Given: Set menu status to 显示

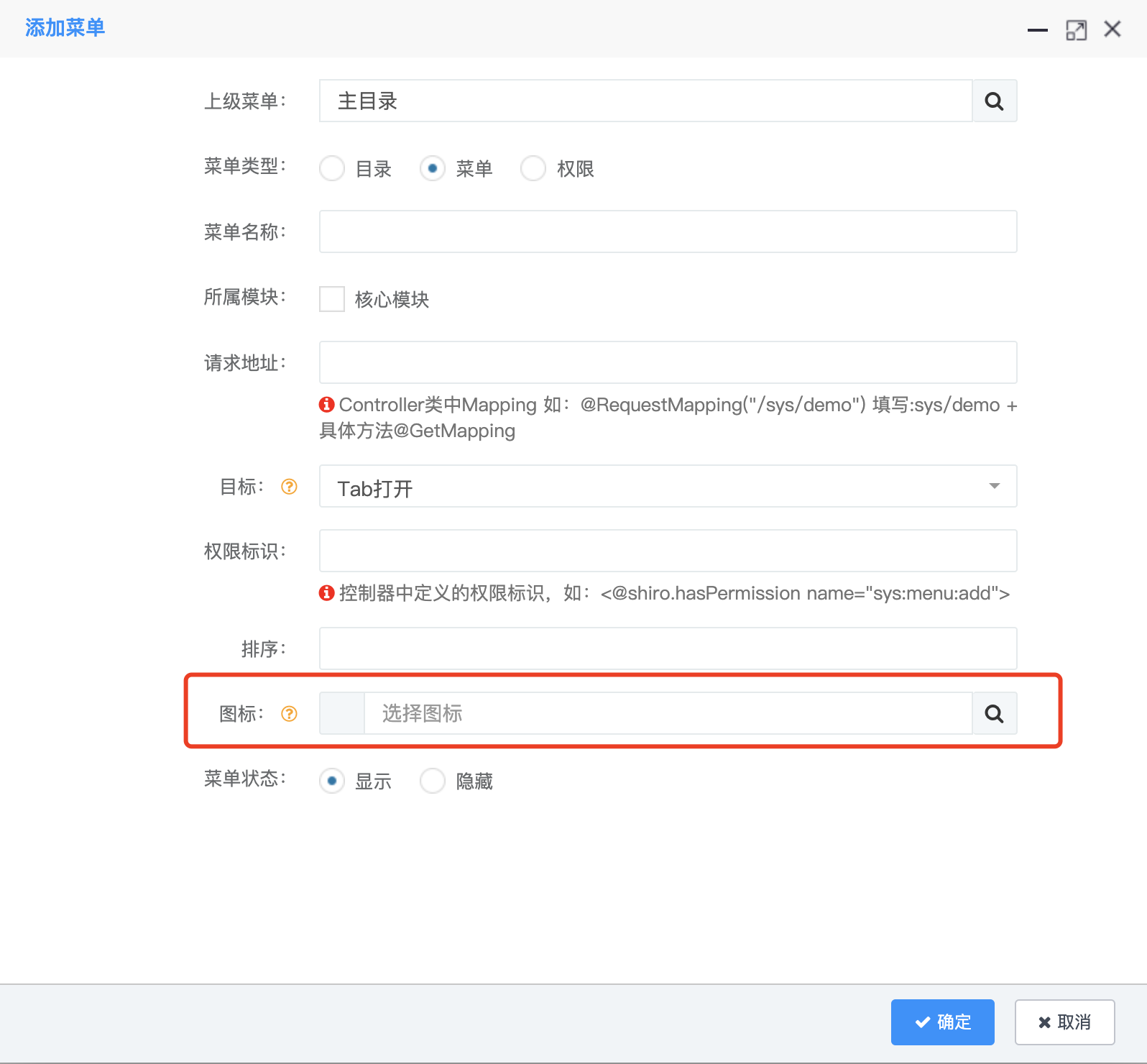Looking at the screenshot, I should point(332,781).
